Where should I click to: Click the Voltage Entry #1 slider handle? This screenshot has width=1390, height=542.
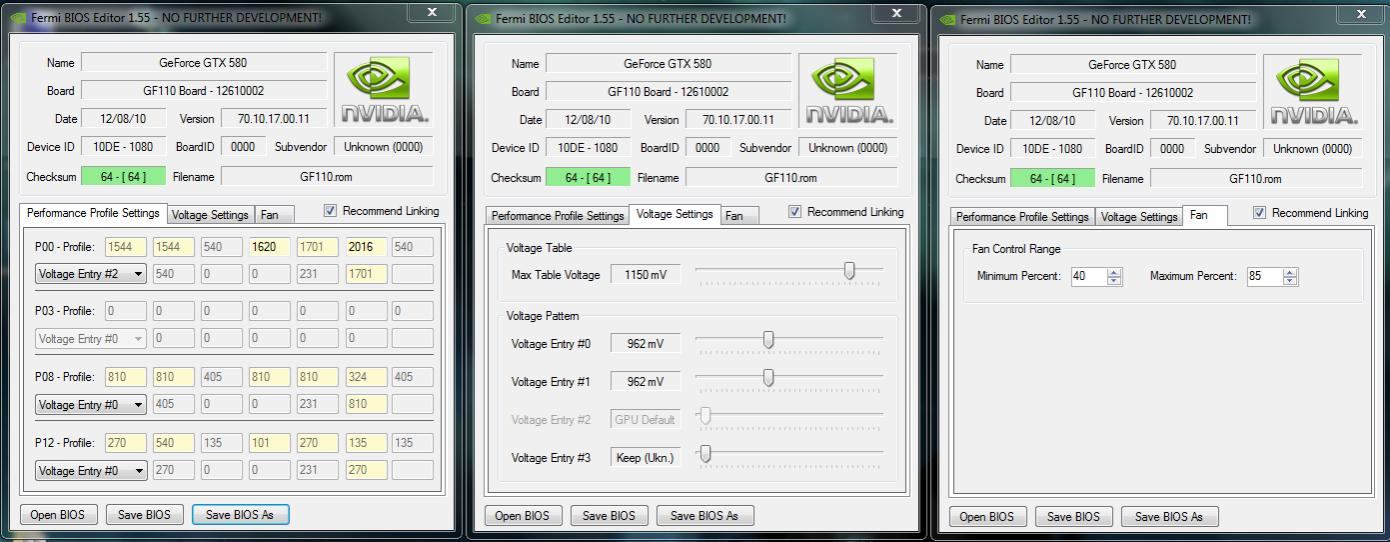pyautogui.click(x=768, y=378)
